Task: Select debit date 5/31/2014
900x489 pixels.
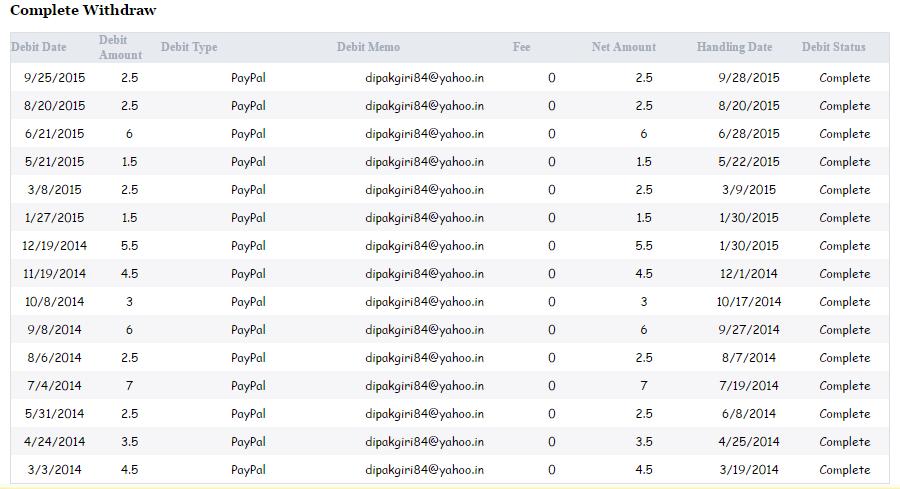Action: tap(55, 414)
